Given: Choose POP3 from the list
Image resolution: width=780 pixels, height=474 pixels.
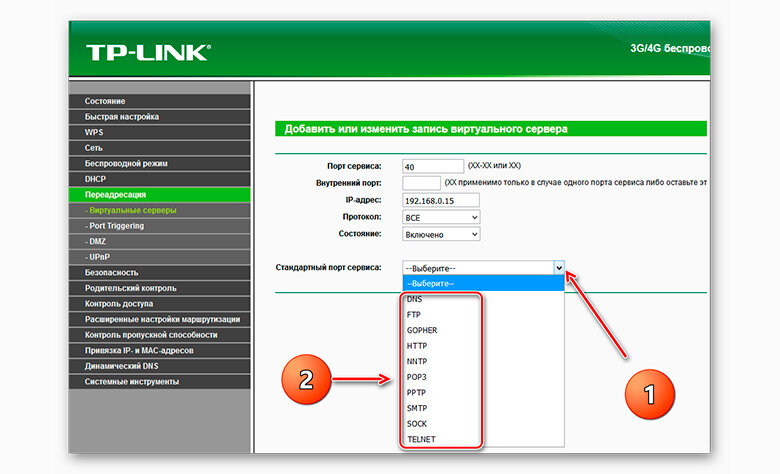Looking at the screenshot, I should pyautogui.click(x=483, y=377).
